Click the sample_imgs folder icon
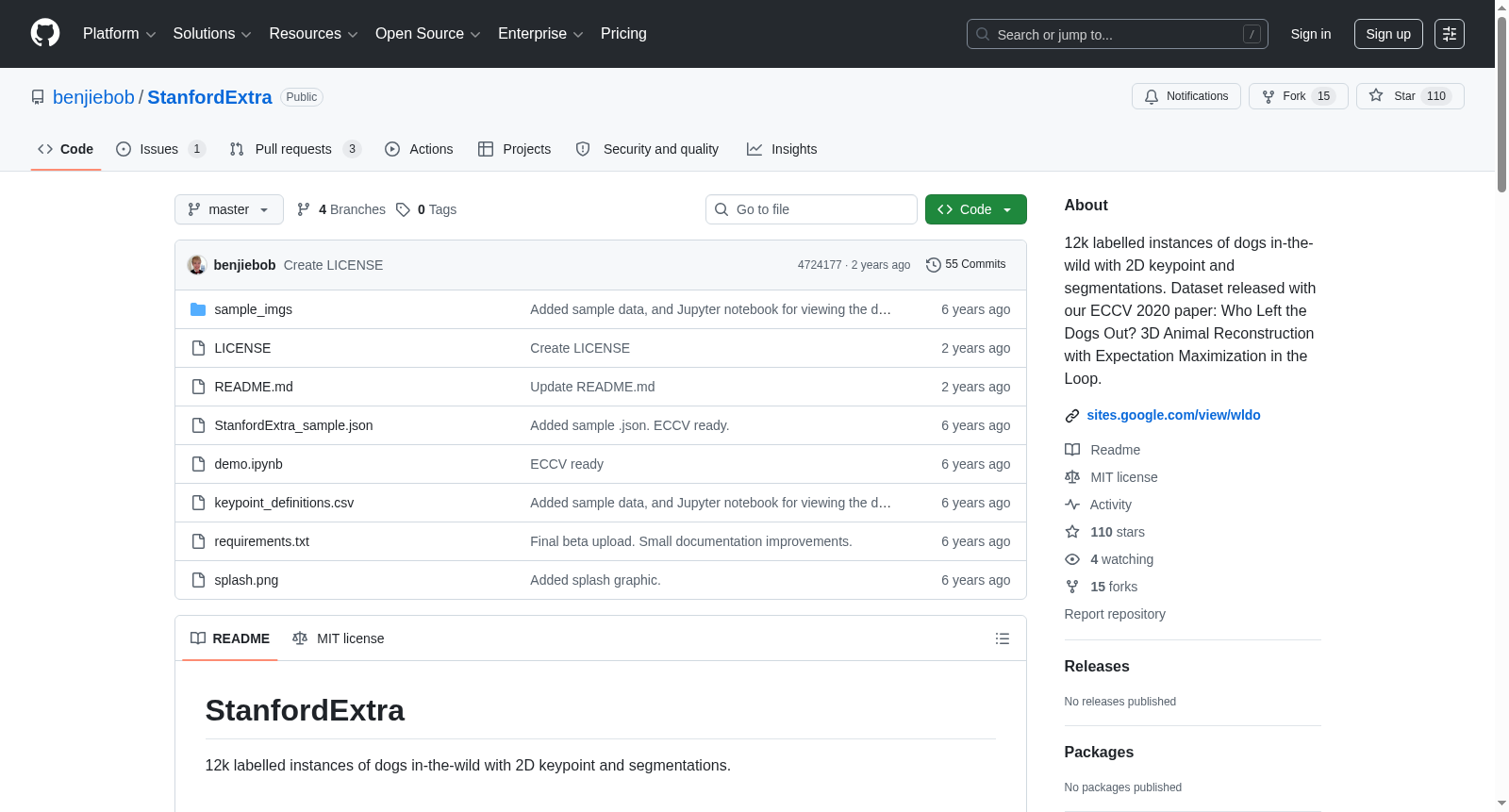 [198, 309]
